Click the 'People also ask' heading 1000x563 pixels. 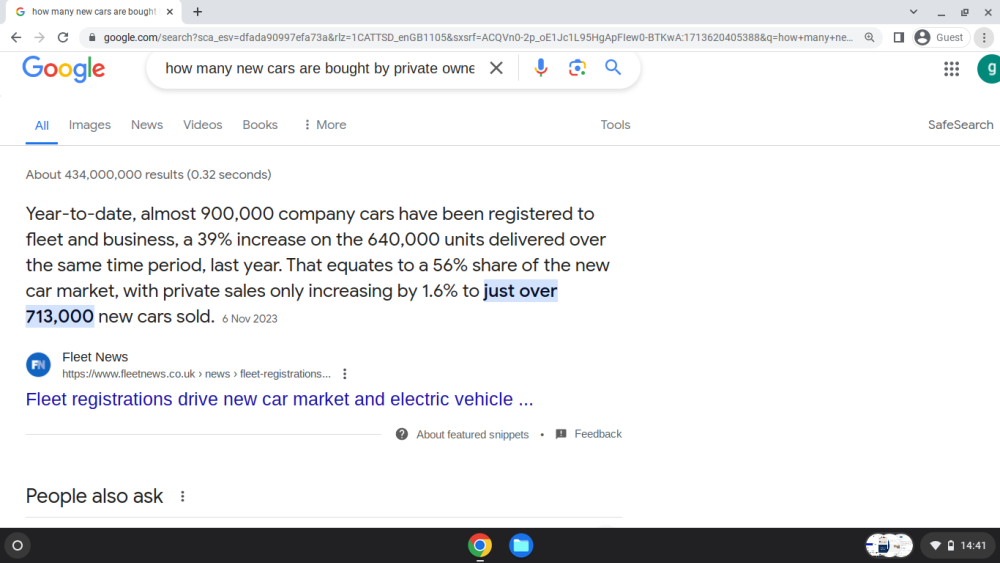(94, 496)
